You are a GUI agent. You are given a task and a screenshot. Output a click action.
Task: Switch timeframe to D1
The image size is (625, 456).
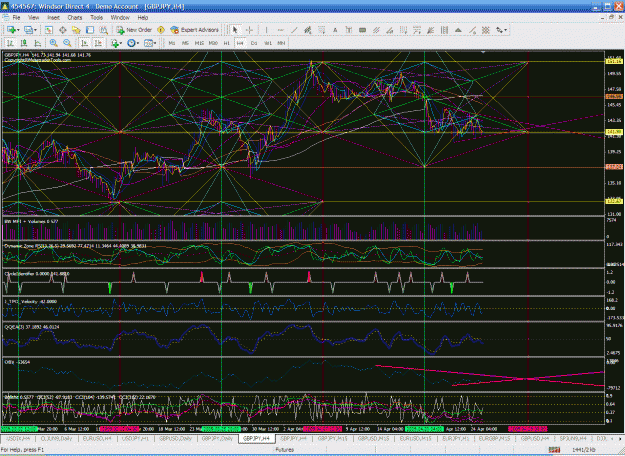click(254, 43)
